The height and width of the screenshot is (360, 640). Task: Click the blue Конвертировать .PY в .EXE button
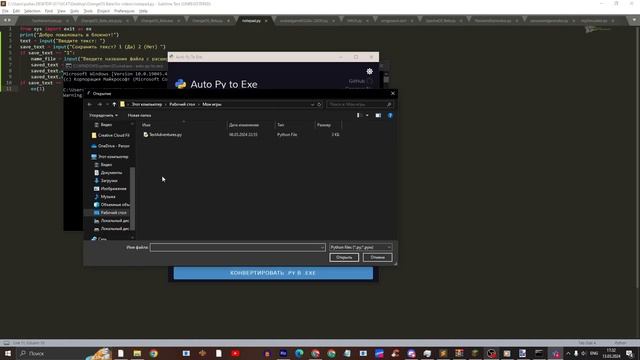273,273
